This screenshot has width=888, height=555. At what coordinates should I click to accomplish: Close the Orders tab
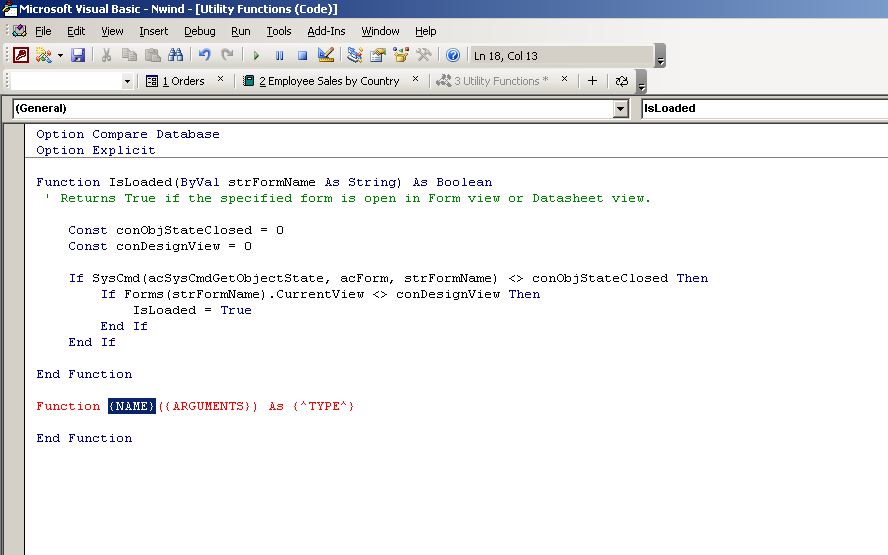221,79
